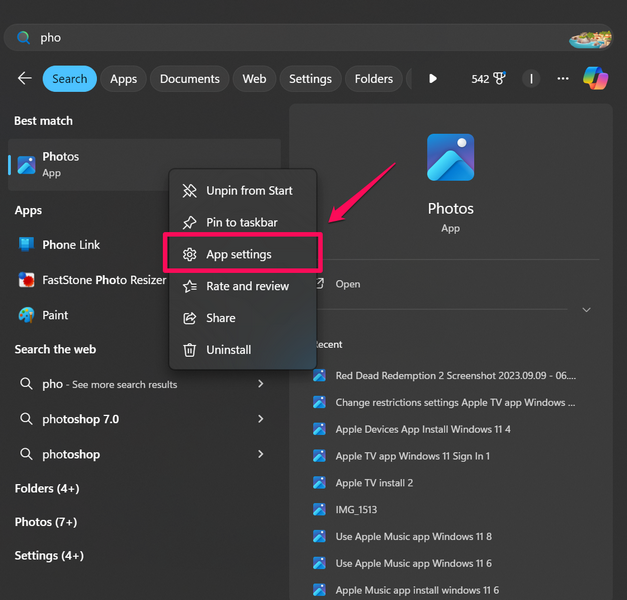Open the three-dots more options menu
The height and width of the screenshot is (600, 627).
(x=563, y=79)
